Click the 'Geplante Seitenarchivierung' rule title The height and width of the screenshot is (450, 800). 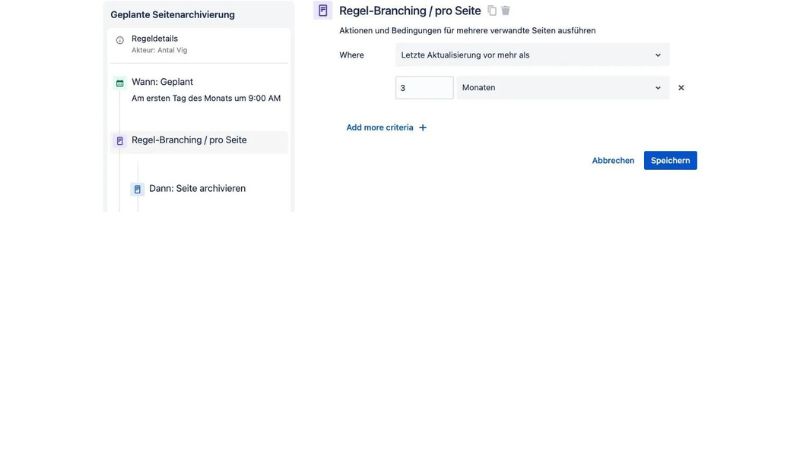173,15
